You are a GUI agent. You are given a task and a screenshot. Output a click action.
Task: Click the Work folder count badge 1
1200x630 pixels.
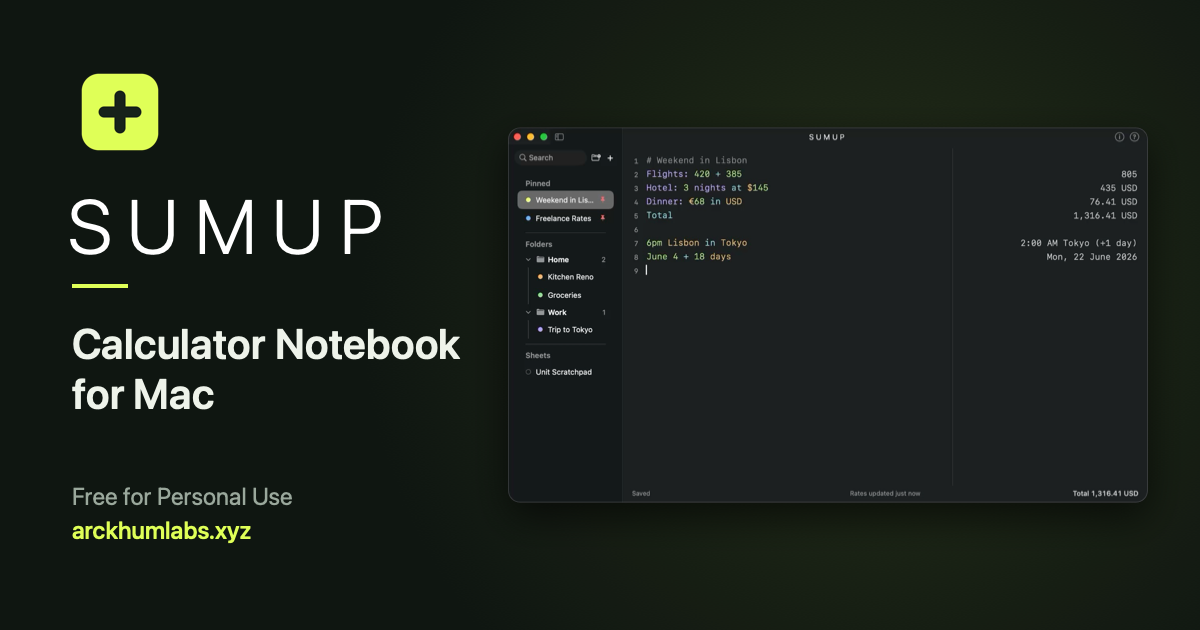pos(603,313)
